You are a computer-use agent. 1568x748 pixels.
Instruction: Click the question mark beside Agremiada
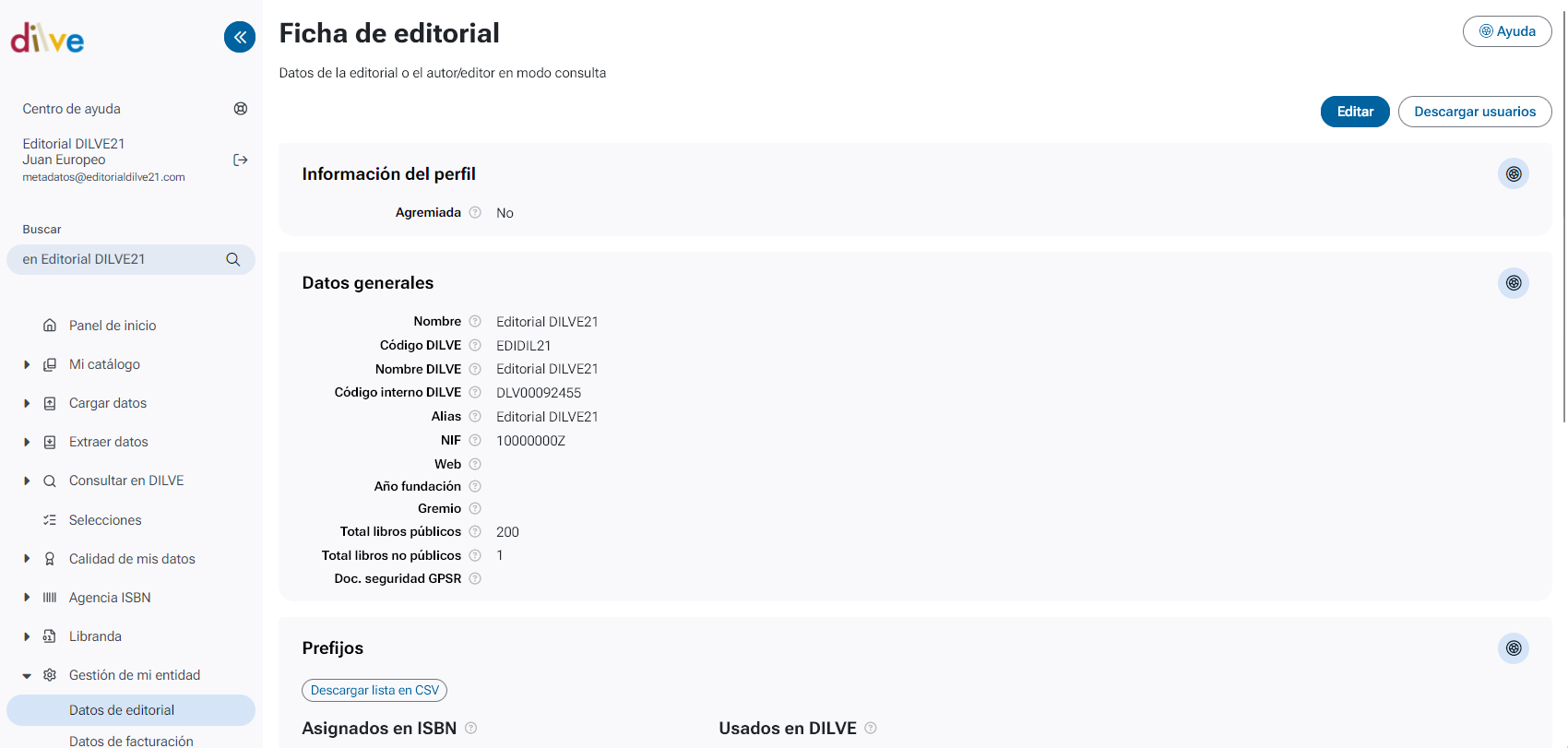click(x=475, y=213)
